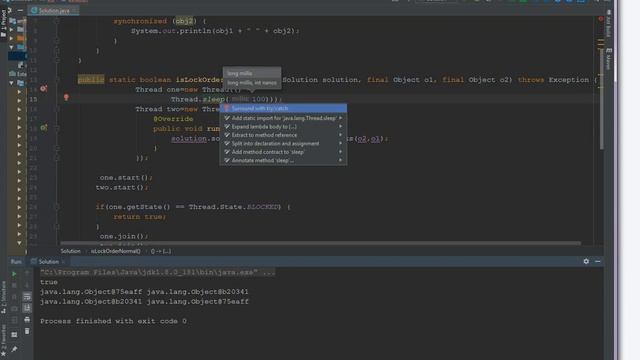640x360 pixels.
Task: Choose 'Surround with try/catch' intention
Action: tap(283, 109)
